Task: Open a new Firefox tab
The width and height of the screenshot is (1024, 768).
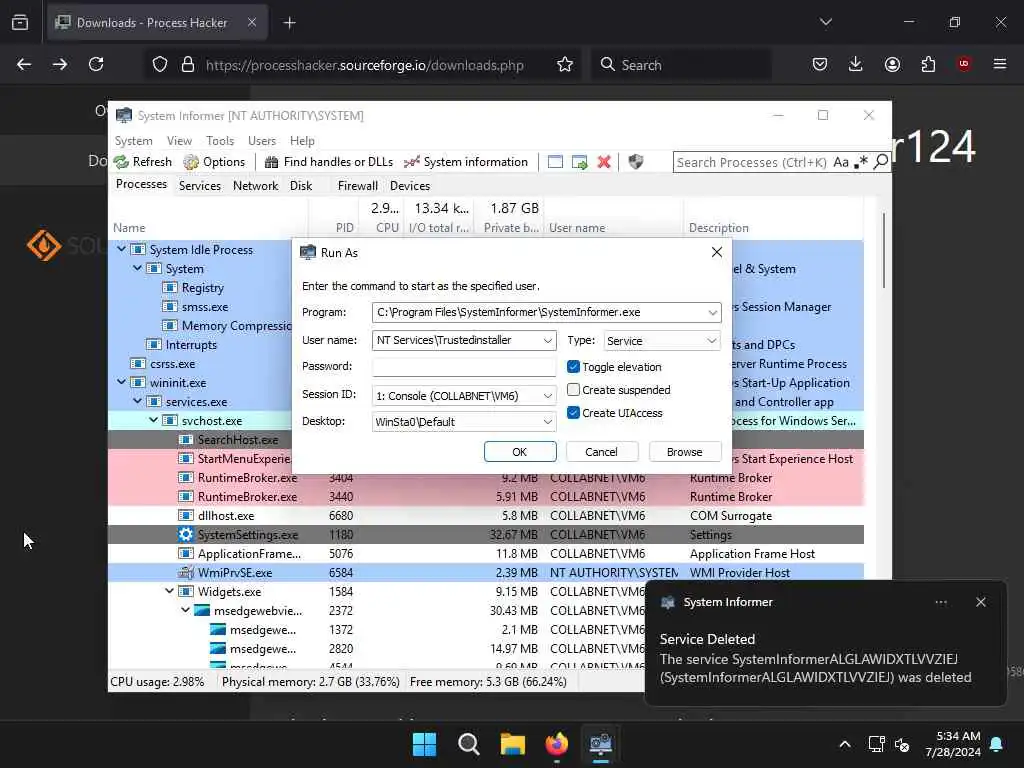Action: coord(289,23)
